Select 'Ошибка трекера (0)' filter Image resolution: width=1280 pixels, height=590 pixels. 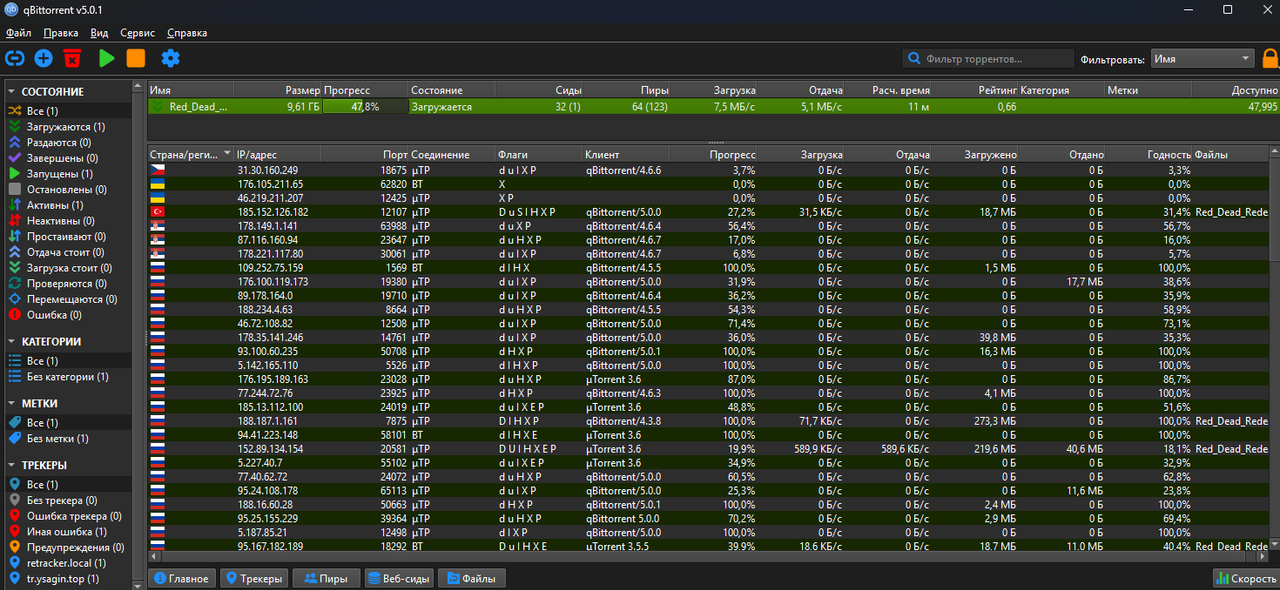68,516
